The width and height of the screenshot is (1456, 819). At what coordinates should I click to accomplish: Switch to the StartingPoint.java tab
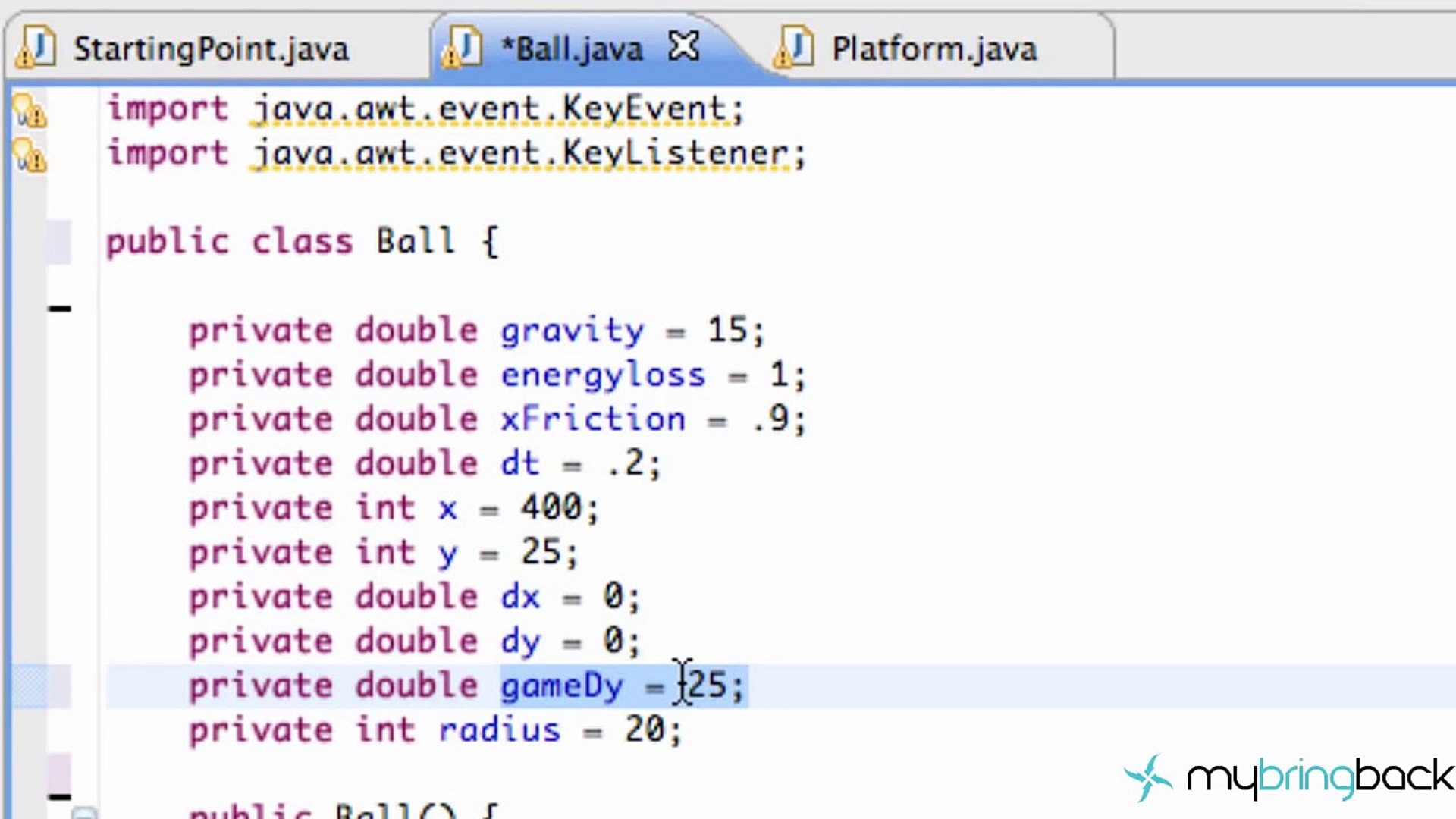click(x=211, y=49)
